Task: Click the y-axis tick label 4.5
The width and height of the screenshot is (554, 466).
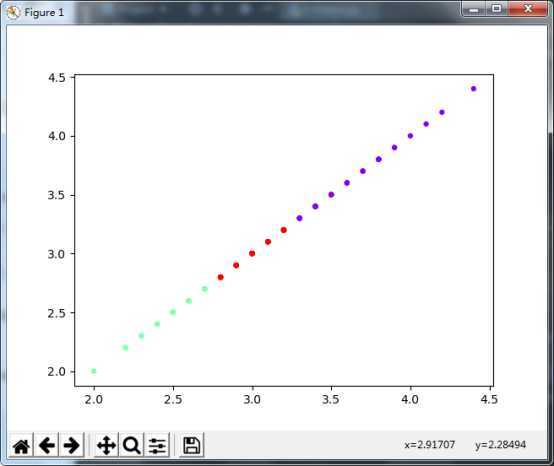Action: point(57,78)
